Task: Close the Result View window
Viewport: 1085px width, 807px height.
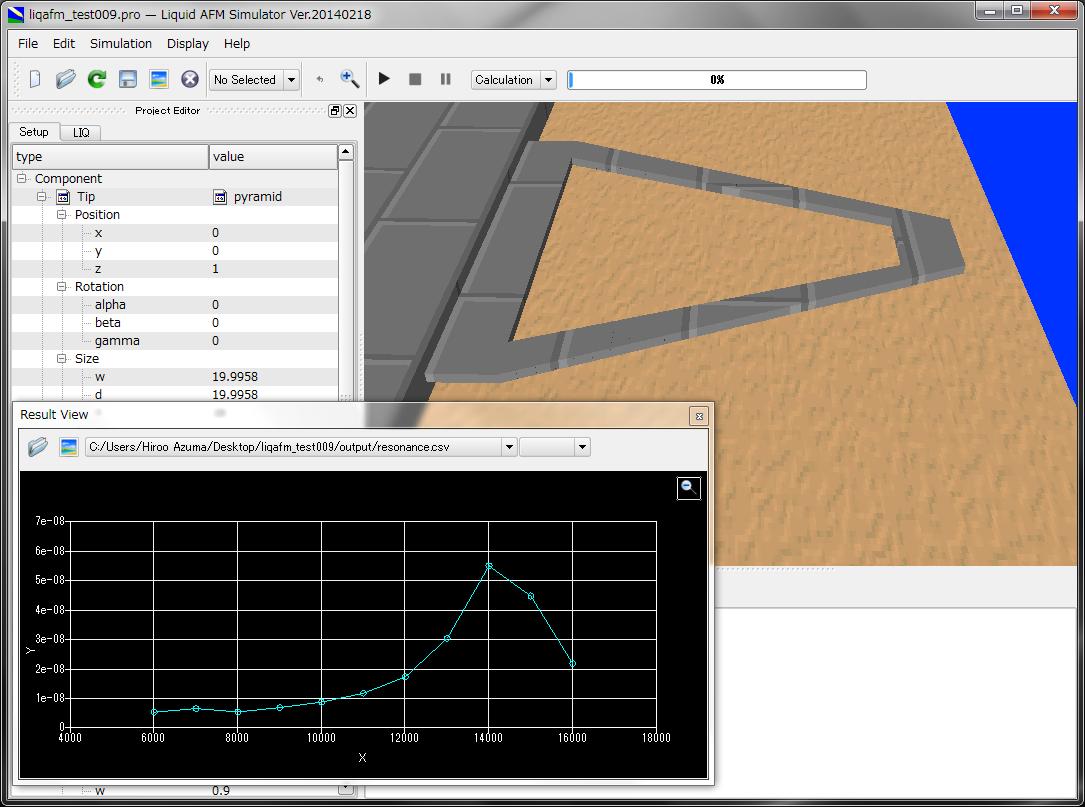Action: [699, 416]
